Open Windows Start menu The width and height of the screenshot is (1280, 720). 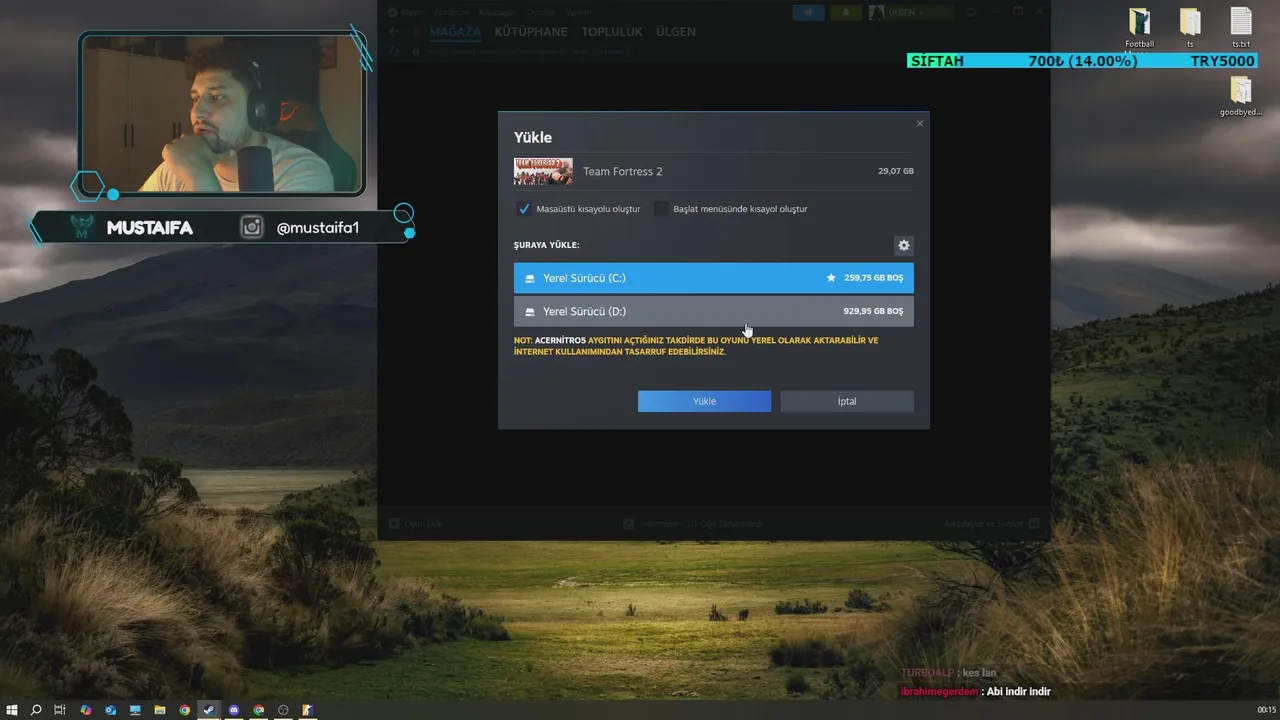click(x=12, y=710)
